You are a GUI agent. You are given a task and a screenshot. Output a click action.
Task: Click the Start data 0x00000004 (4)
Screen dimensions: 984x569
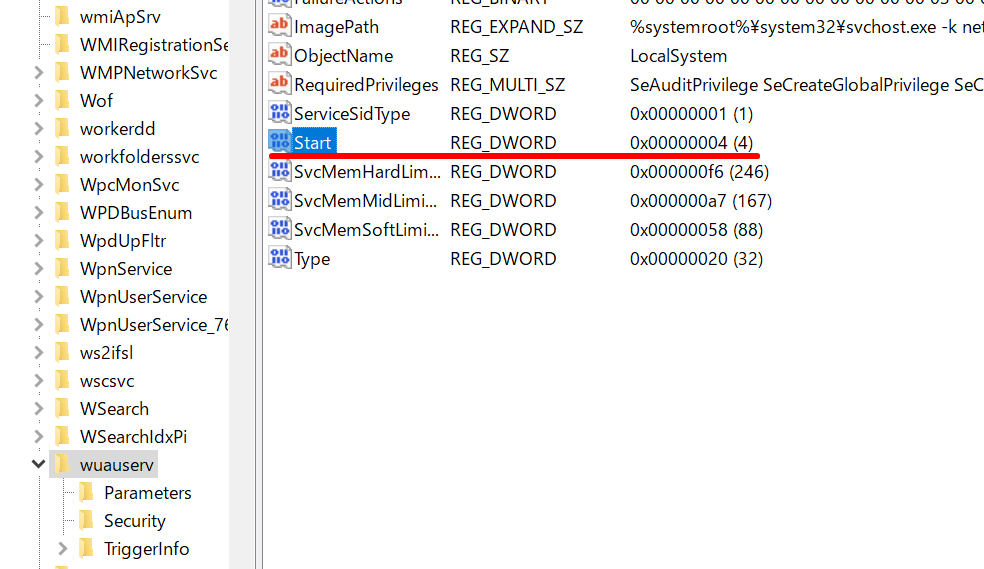tap(691, 143)
